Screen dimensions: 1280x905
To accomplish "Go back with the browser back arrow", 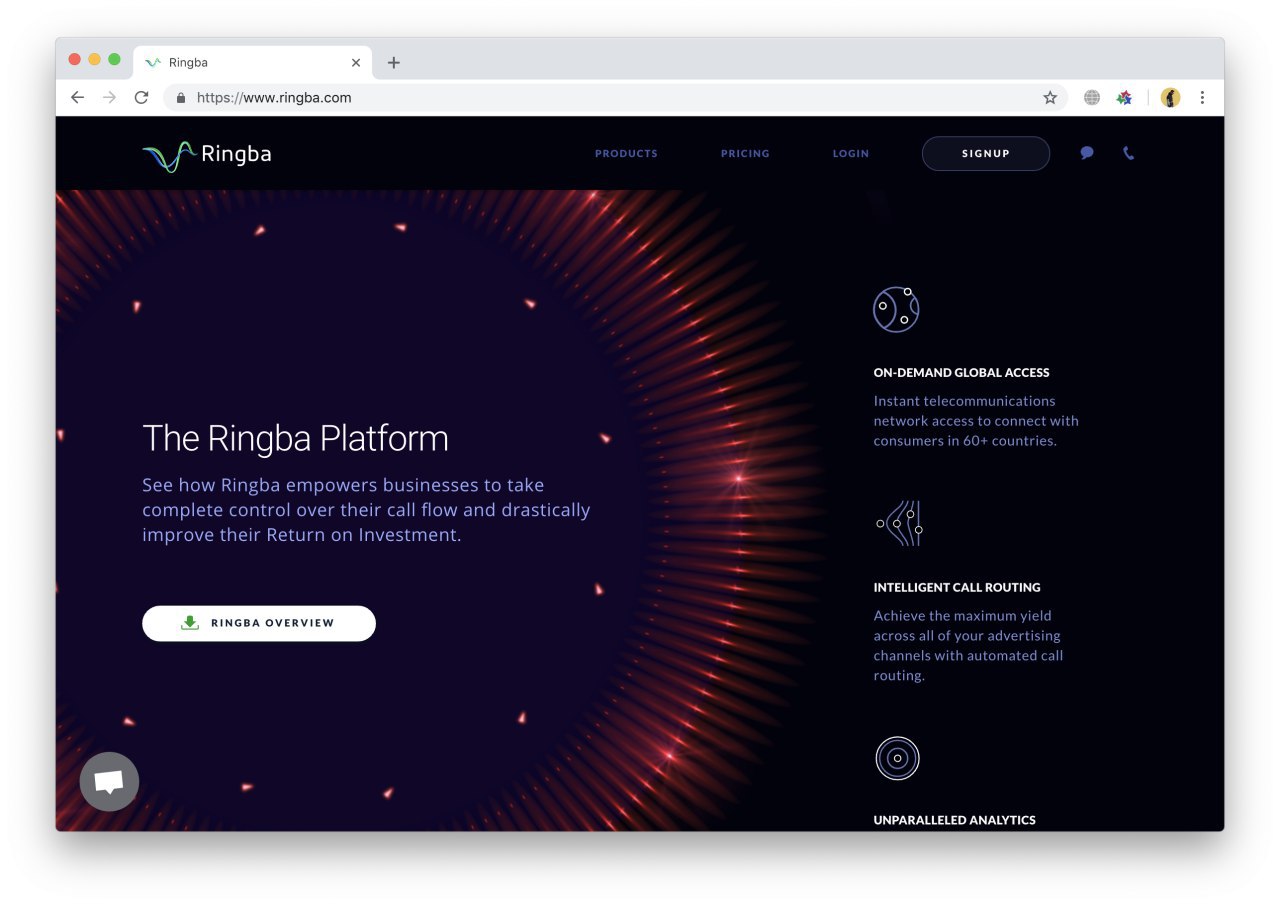I will click(78, 98).
